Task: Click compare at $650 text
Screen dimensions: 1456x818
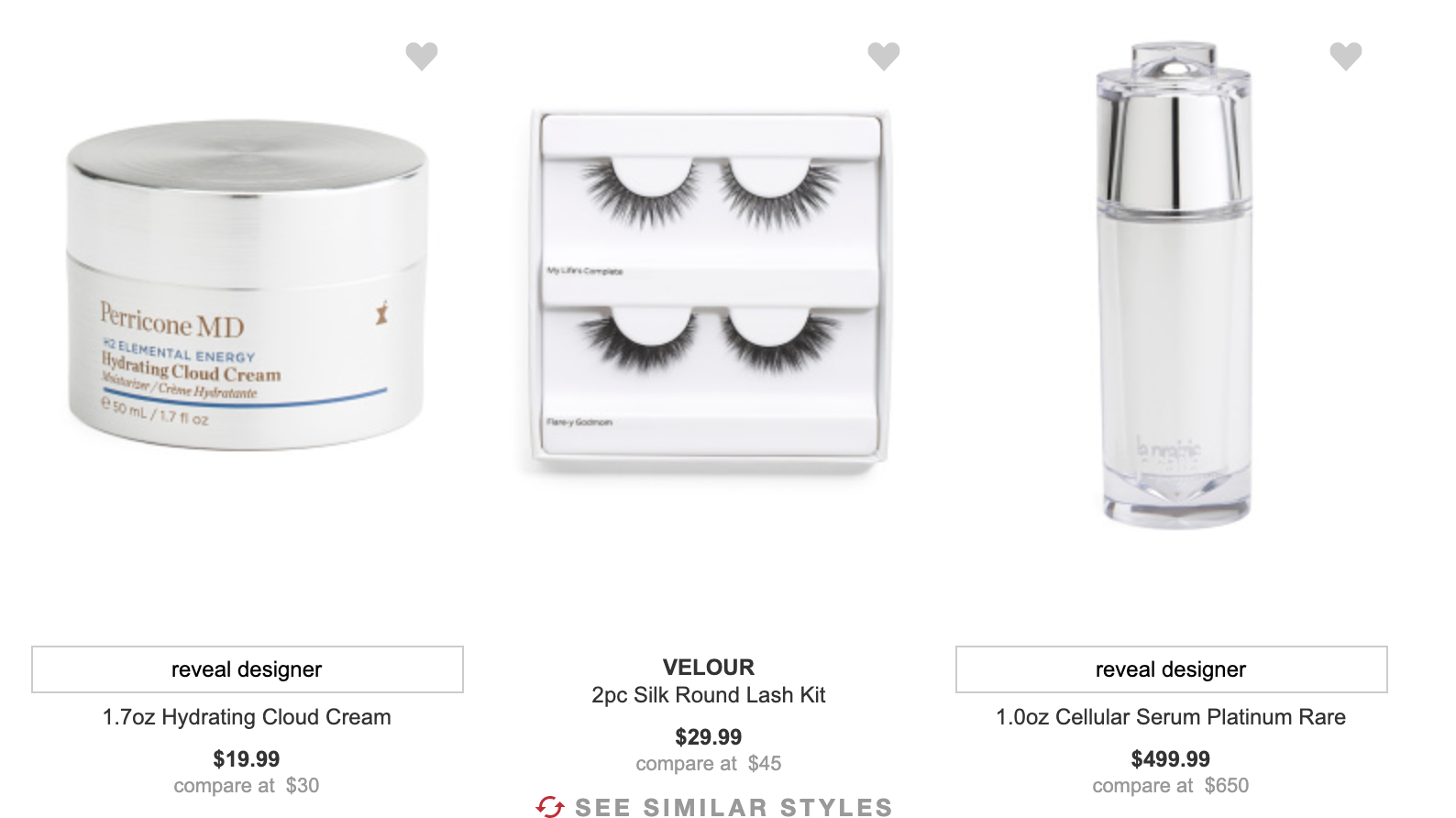Action: click(1171, 786)
